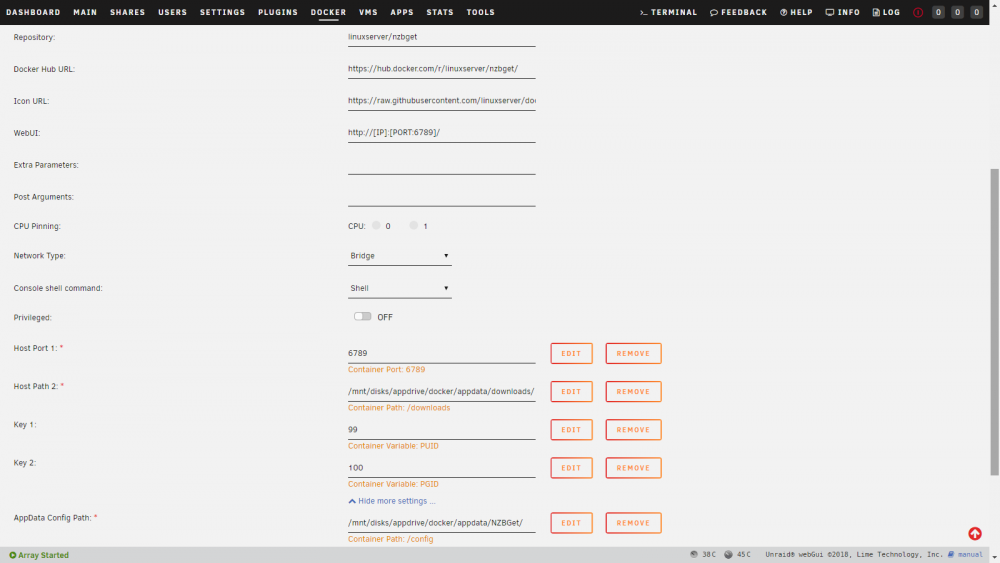Toggle the Privileged switch
Screen dimensions: 1000x563
(362, 317)
